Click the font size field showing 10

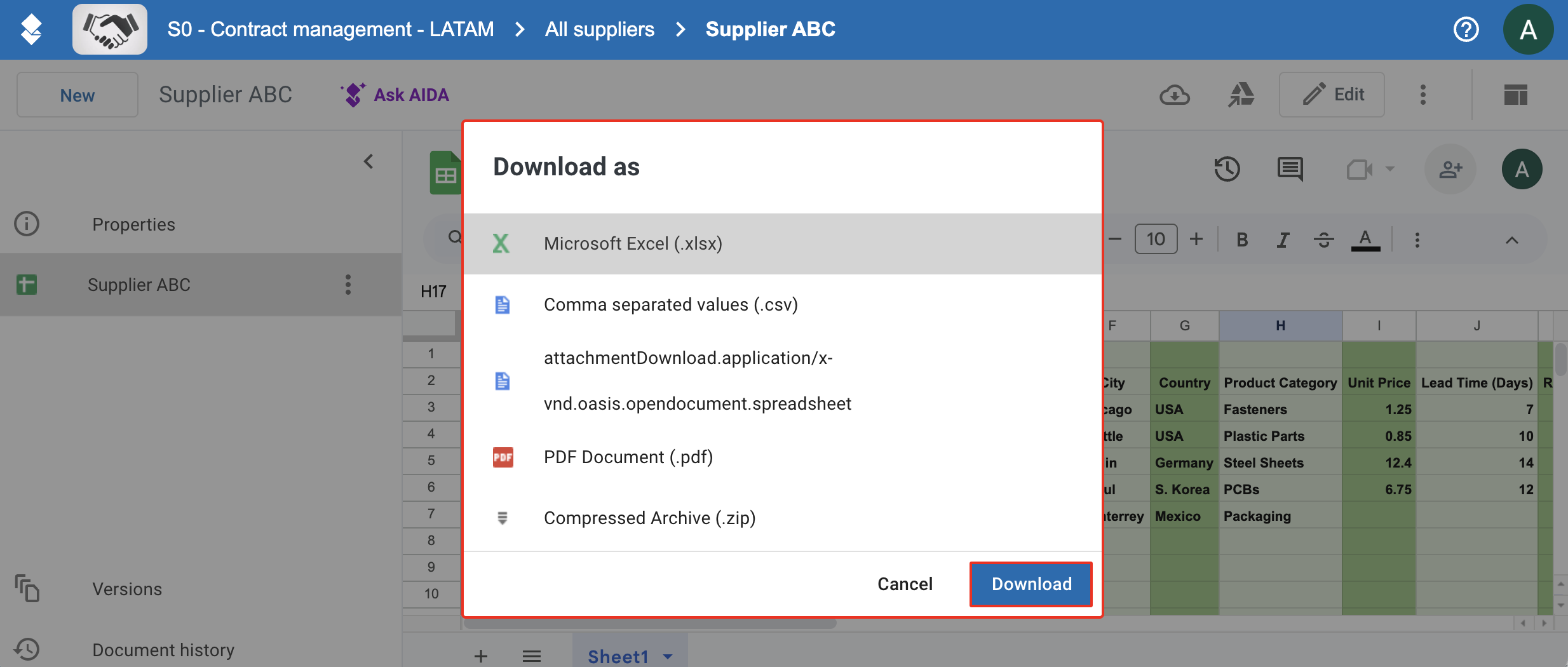point(1156,239)
